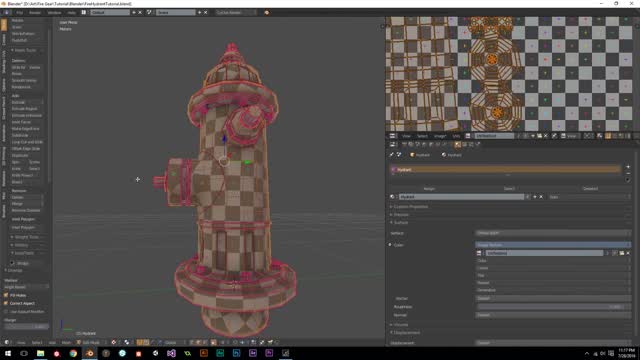Image resolution: width=640 pixels, height=360 pixels.
Task: Click the Windows Start button
Action: pos(8,353)
